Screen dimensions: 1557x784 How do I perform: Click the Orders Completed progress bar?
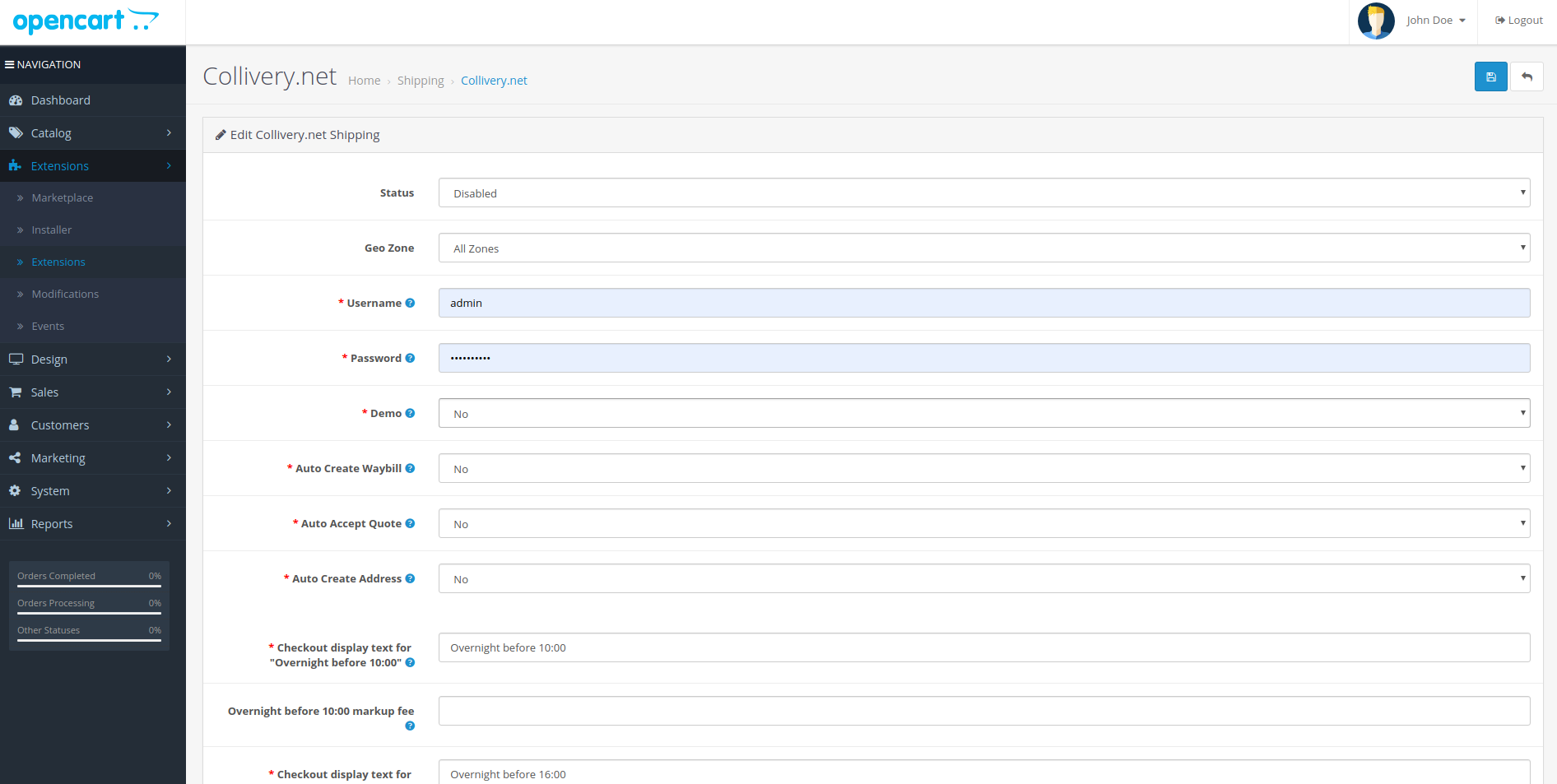click(x=89, y=586)
